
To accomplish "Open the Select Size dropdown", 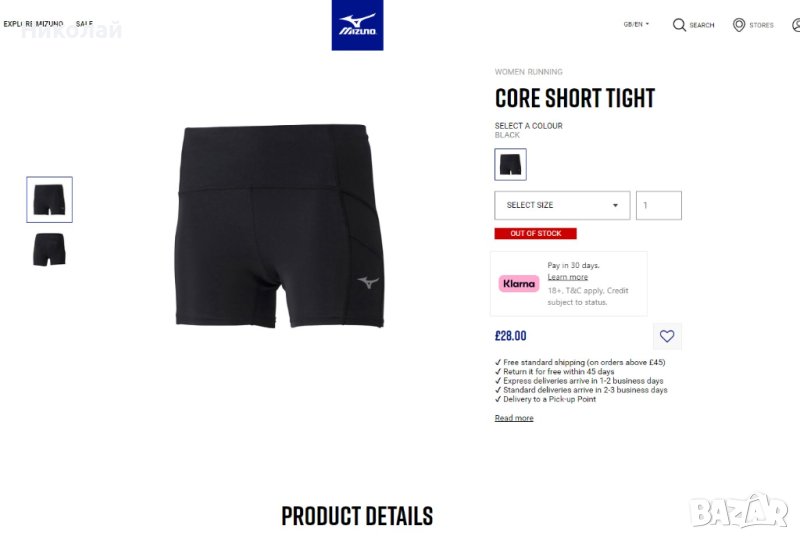I will pyautogui.click(x=562, y=205).
